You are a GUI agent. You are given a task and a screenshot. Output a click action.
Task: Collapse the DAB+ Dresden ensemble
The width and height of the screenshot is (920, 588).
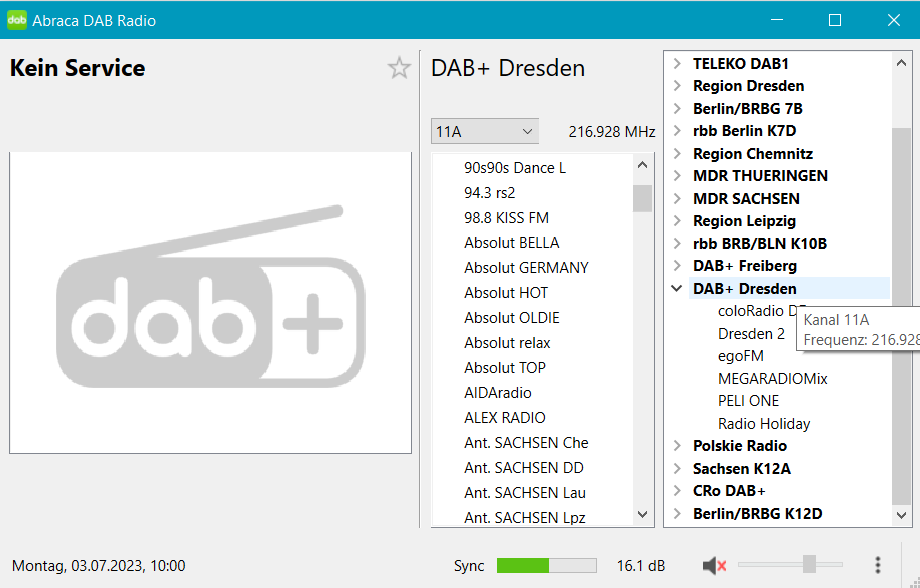pyautogui.click(x=677, y=289)
